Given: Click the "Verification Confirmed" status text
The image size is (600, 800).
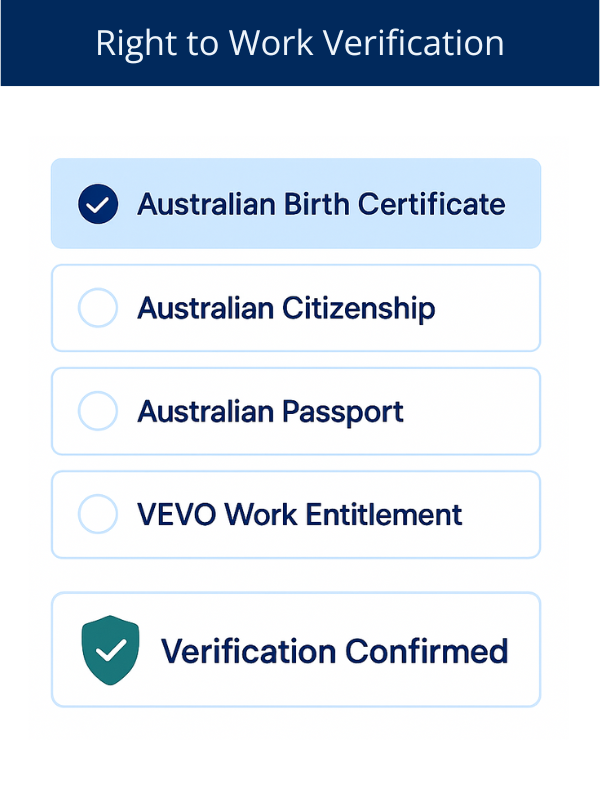Looking at the screenshot, I should (334, 651).
